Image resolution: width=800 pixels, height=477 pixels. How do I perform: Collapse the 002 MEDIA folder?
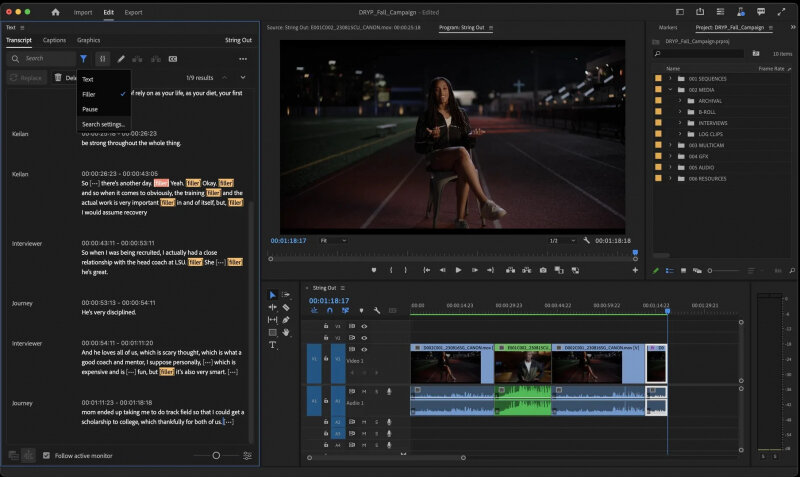coord(670,89)
